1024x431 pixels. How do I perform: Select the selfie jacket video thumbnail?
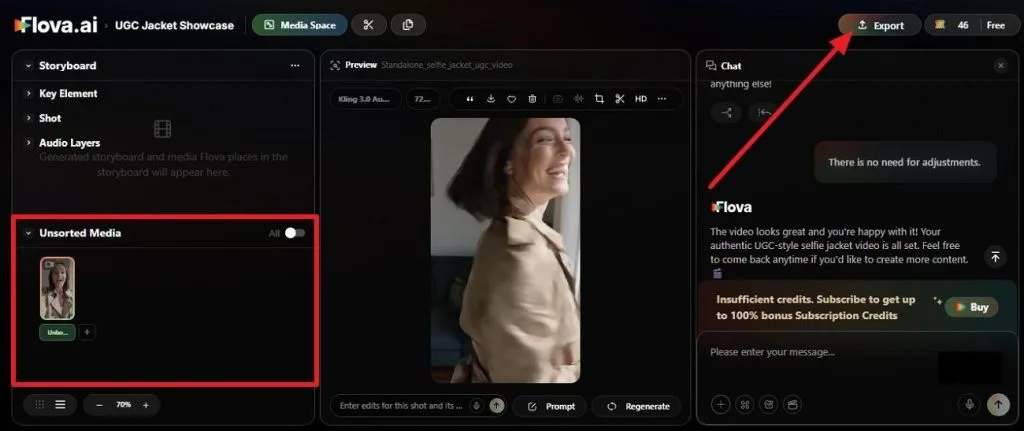coord(57,288)
